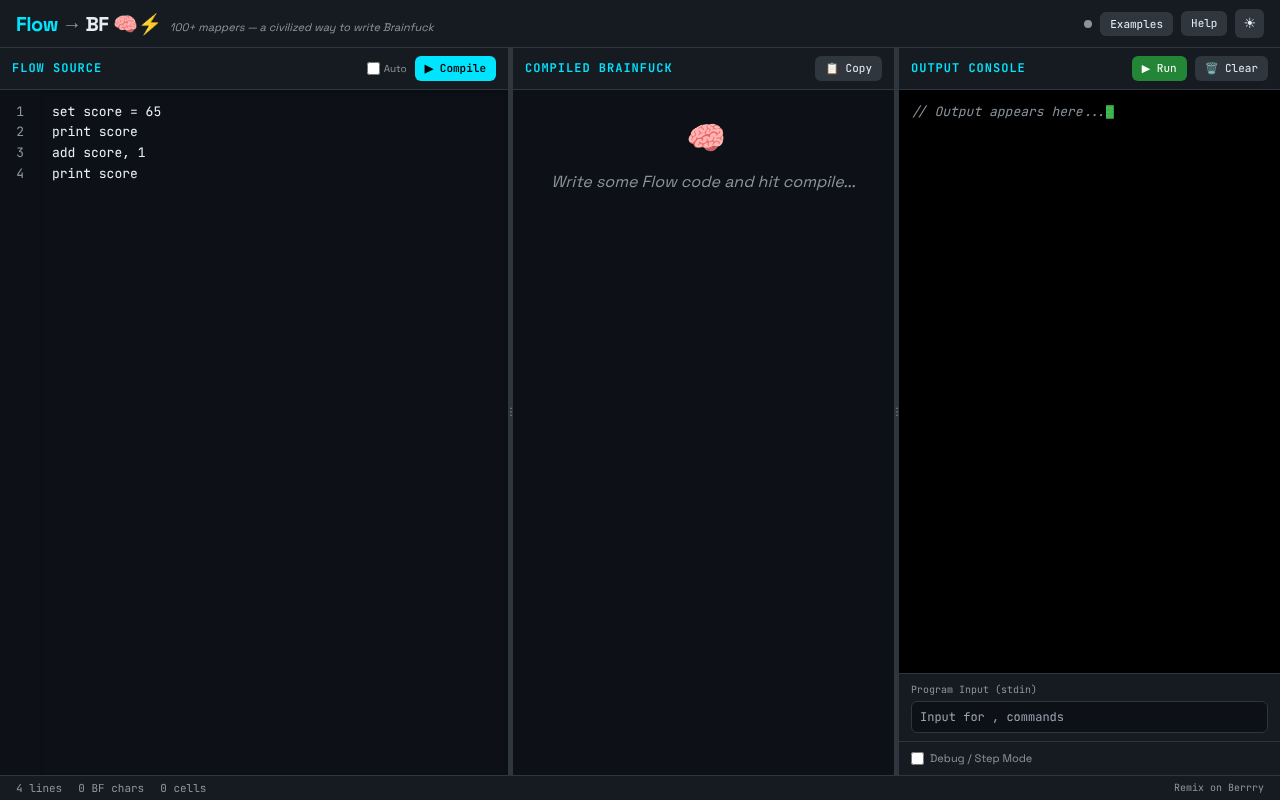Click the 'Program Input (stdin)' label

pyautogui.click(x=974, y=689)
